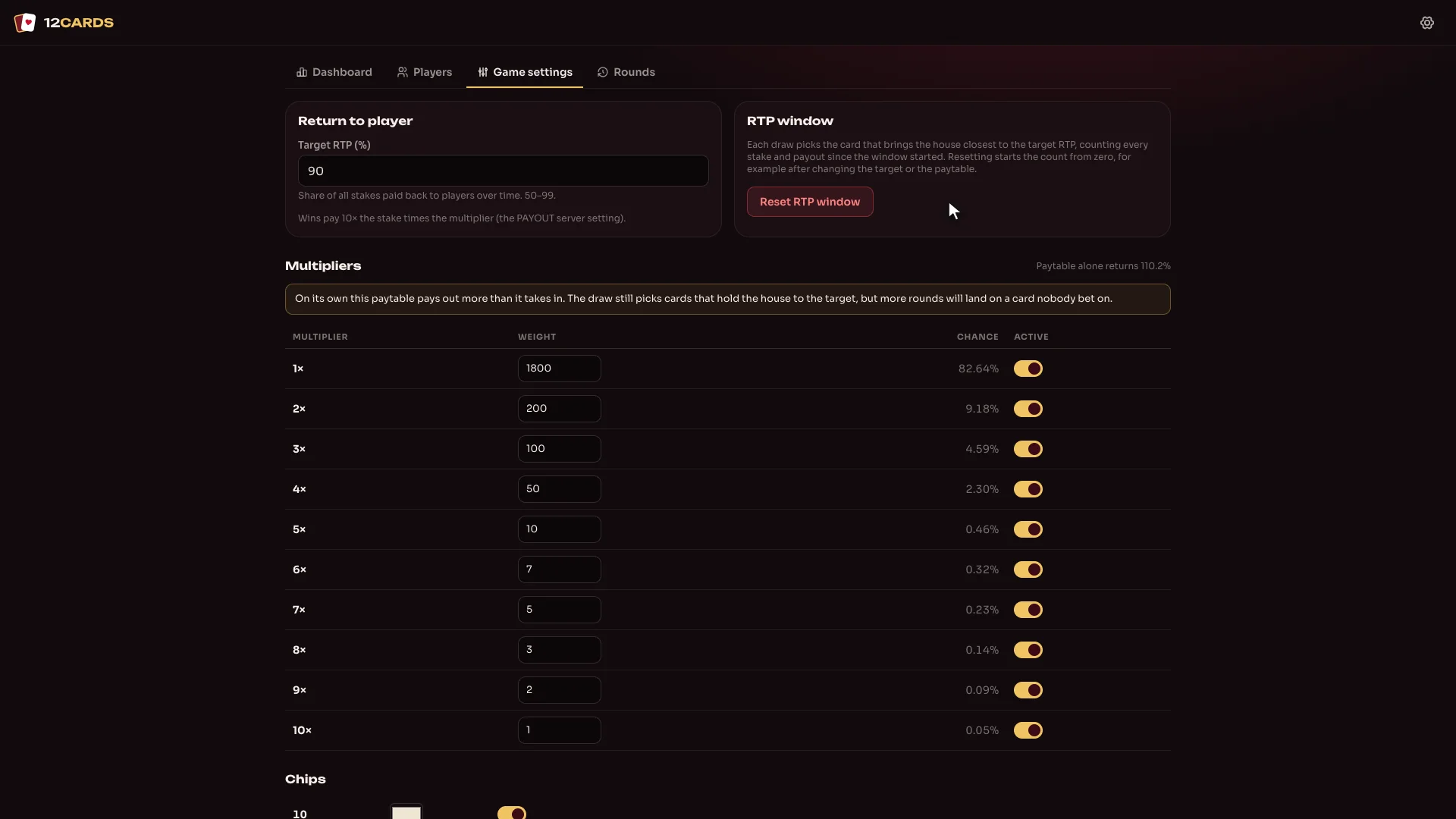Click the 10× multiplier label
The width and height of the screenshot is (1456, 819).
tap(302, 730)
